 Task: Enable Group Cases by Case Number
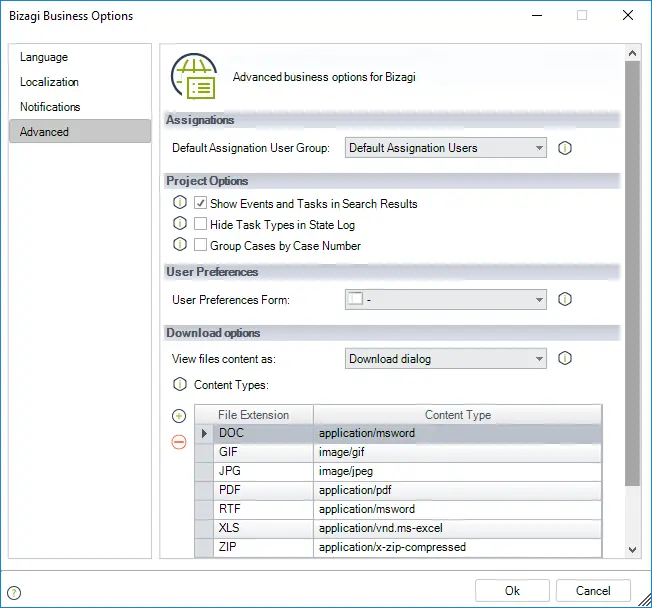[x=200, y=245]
